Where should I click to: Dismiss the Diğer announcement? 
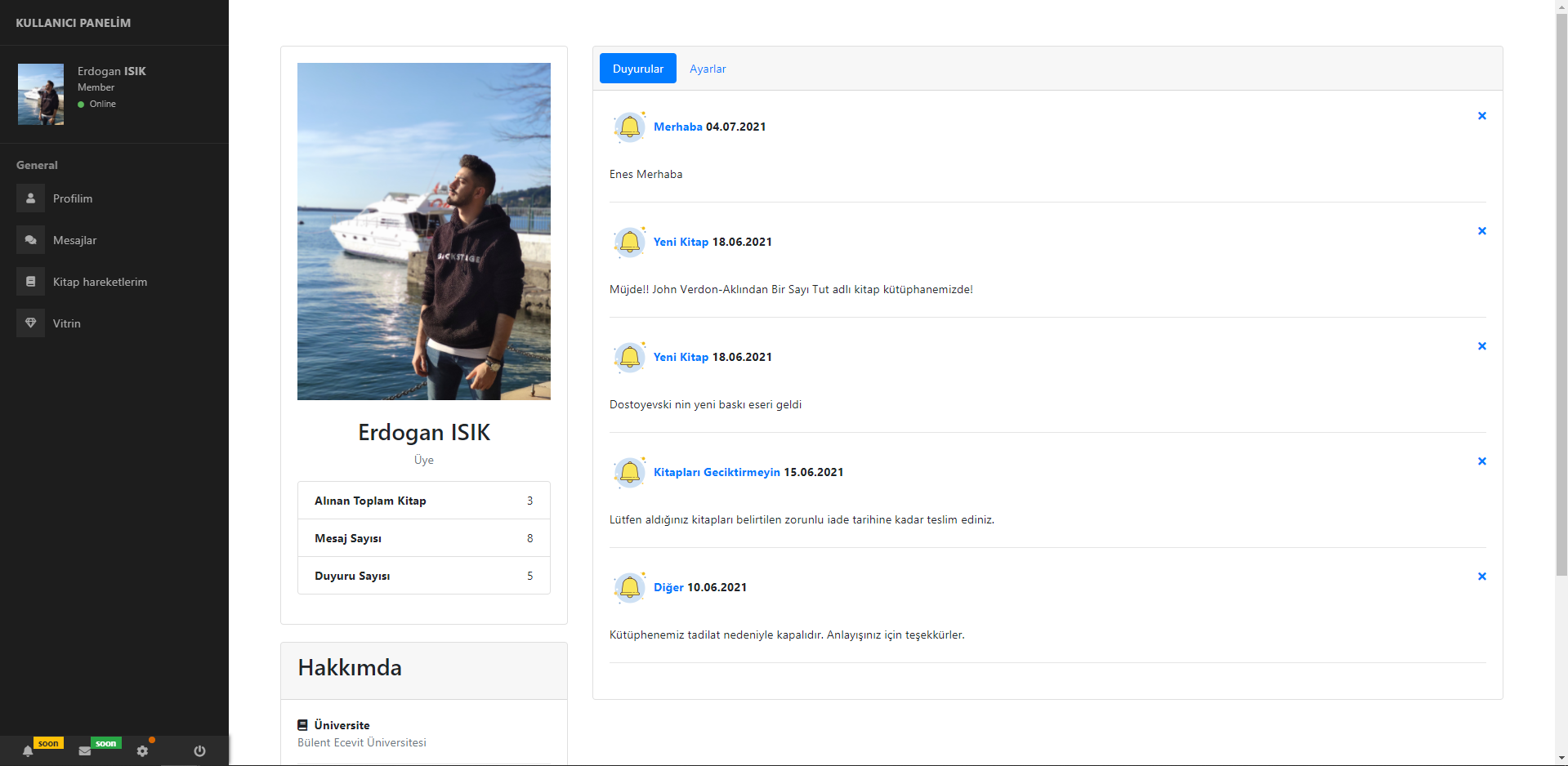[x=1481, y=576]
